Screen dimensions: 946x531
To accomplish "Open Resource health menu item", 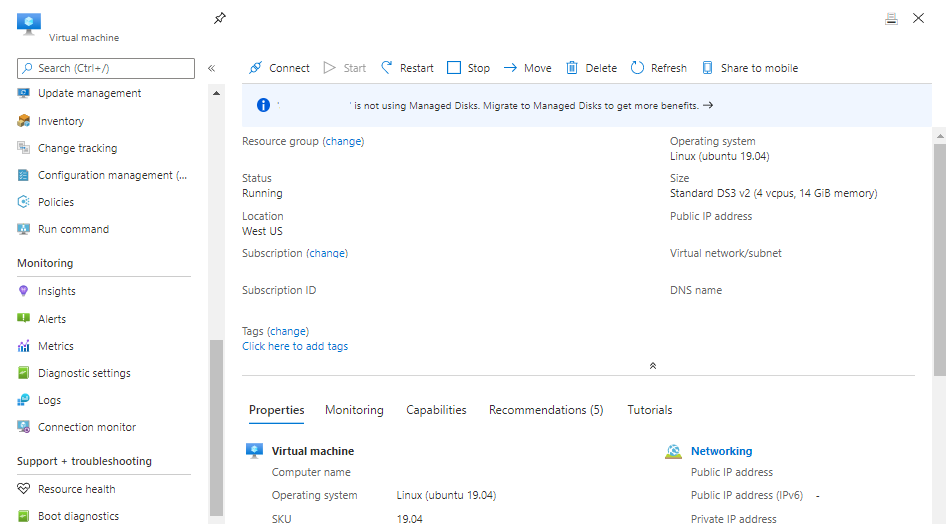I will pyautogui.click(x=76, y=489).
